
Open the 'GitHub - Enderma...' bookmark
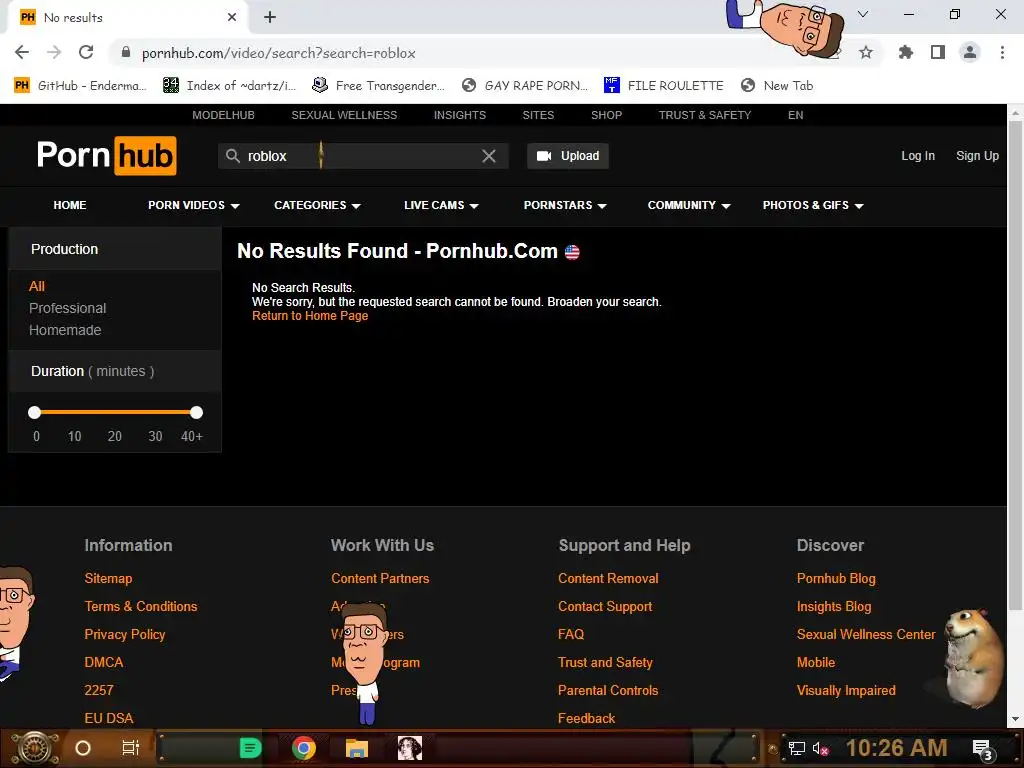tap(80, 86)
